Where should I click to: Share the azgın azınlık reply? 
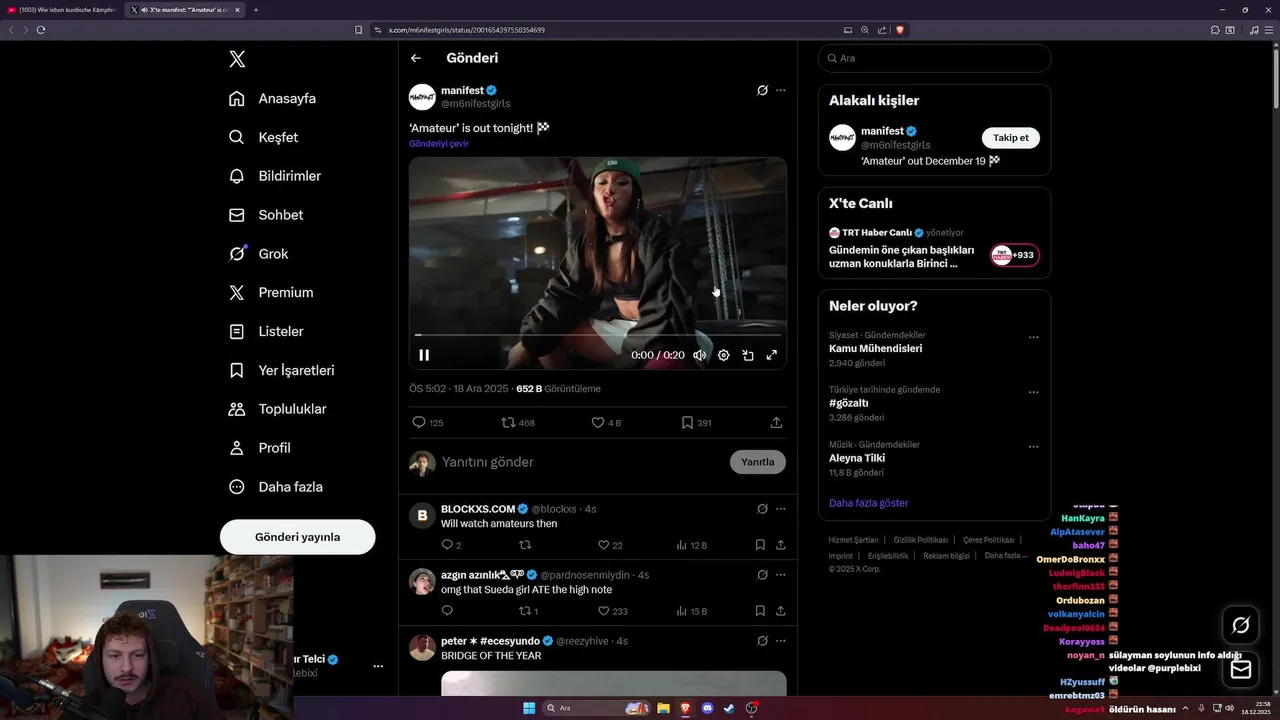click(781, 611)
